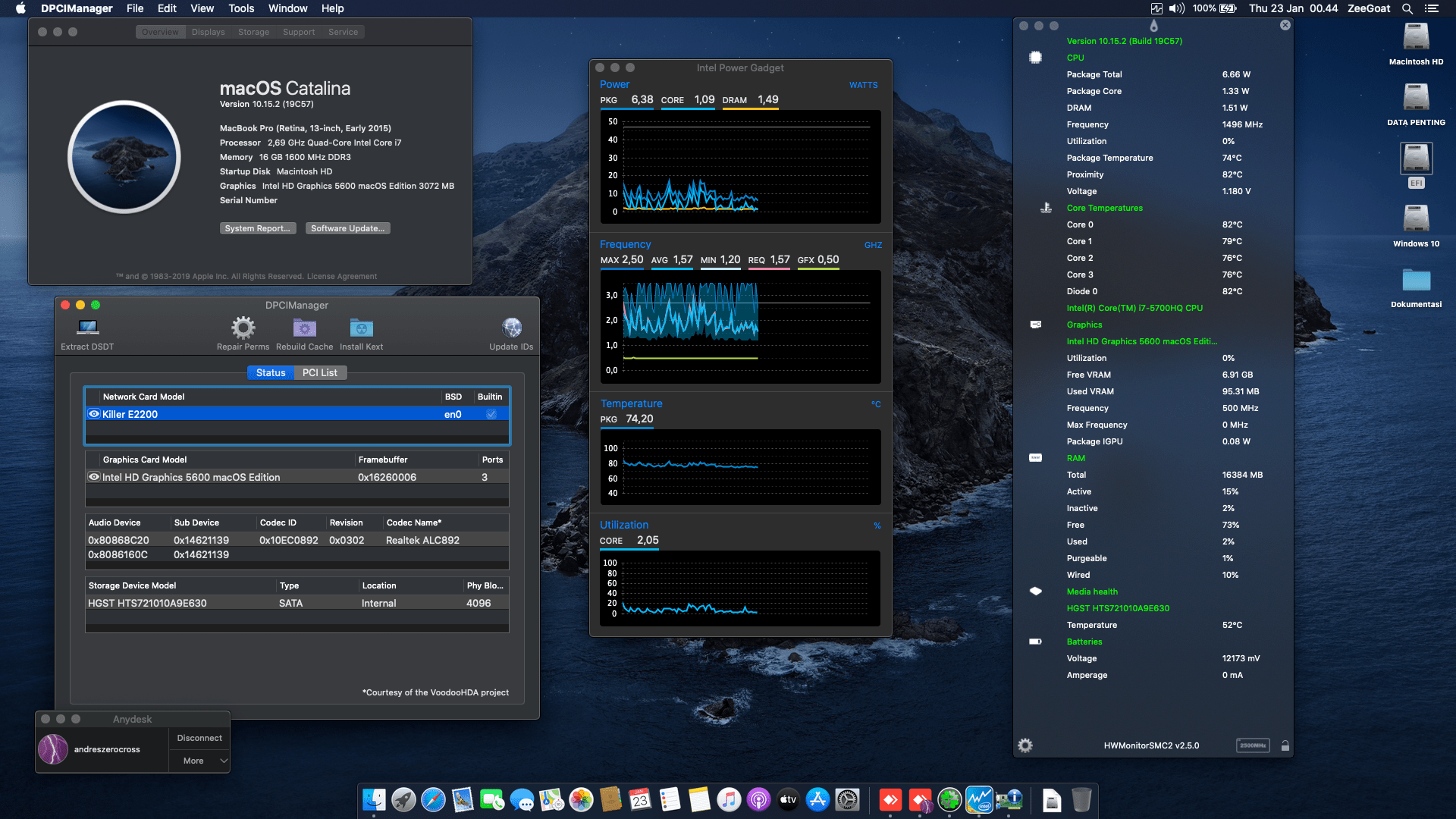This screenshot has width=1456, height=819.
Task: Toggle the 2500MHz indicator in HWMonitor
Action: click(1253, 745)
